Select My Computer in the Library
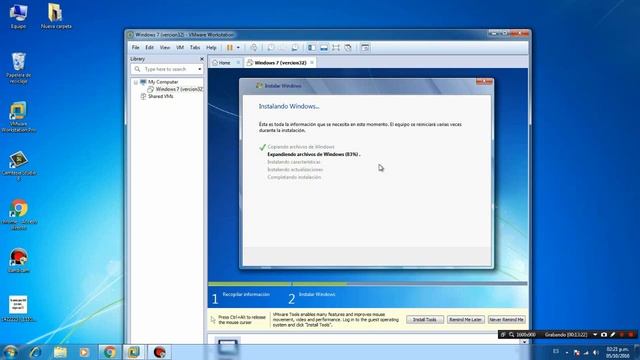Screen dimensions: 640x360 coord(163,82)
